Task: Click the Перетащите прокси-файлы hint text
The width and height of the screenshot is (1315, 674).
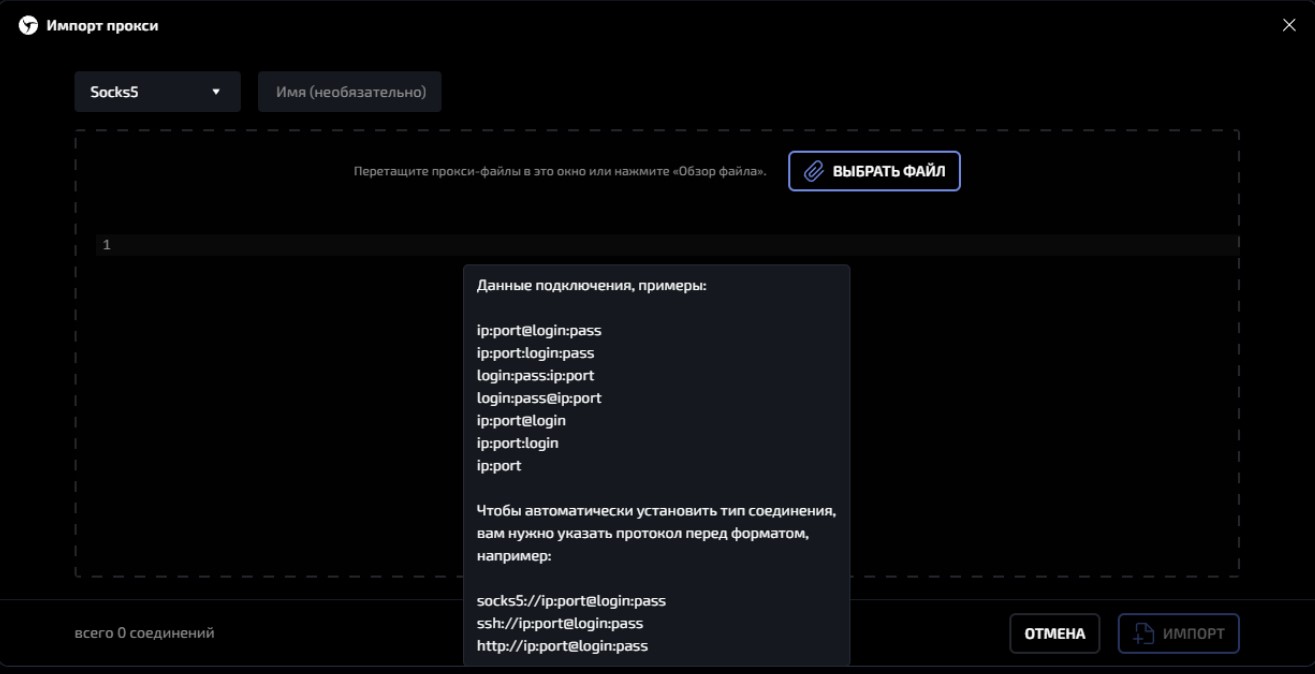Action: pyautogui.click(x=560, y=172)
